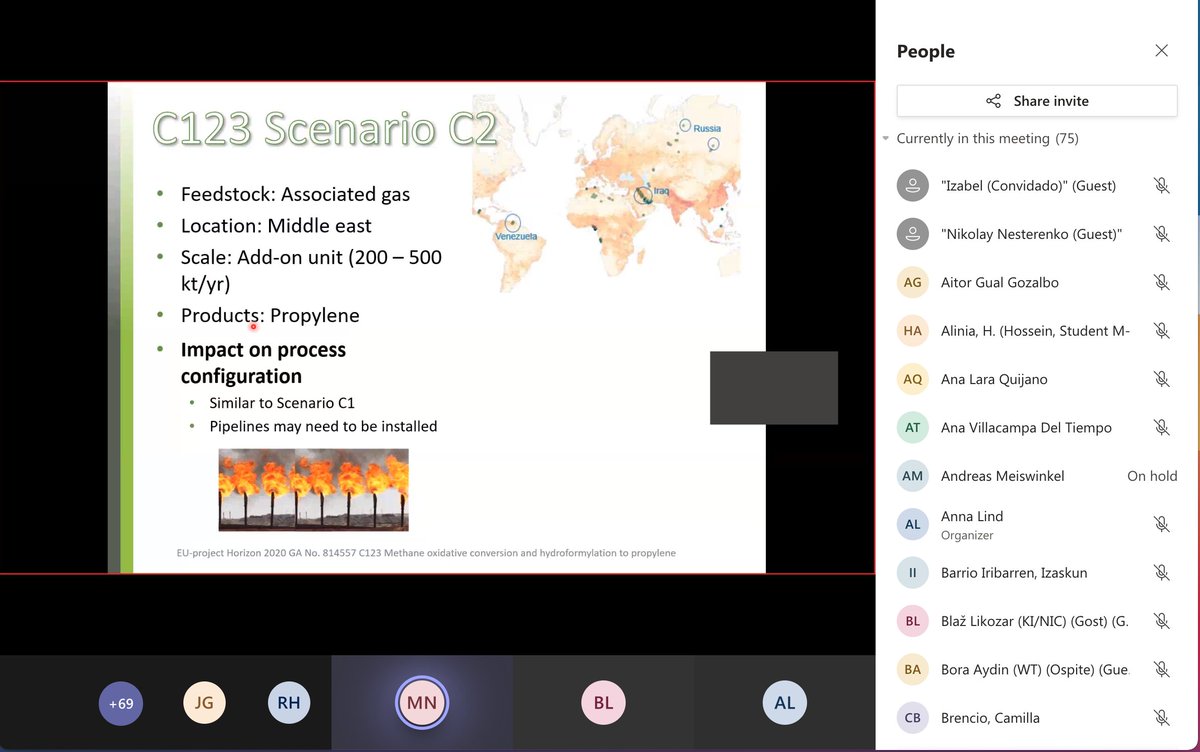Select the BL avatar in the People list

click(x=913, y=621)
